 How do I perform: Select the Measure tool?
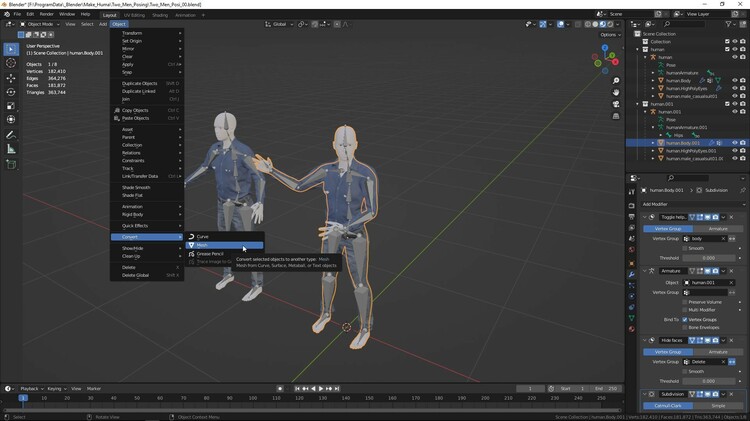click(x=11, y=149)
